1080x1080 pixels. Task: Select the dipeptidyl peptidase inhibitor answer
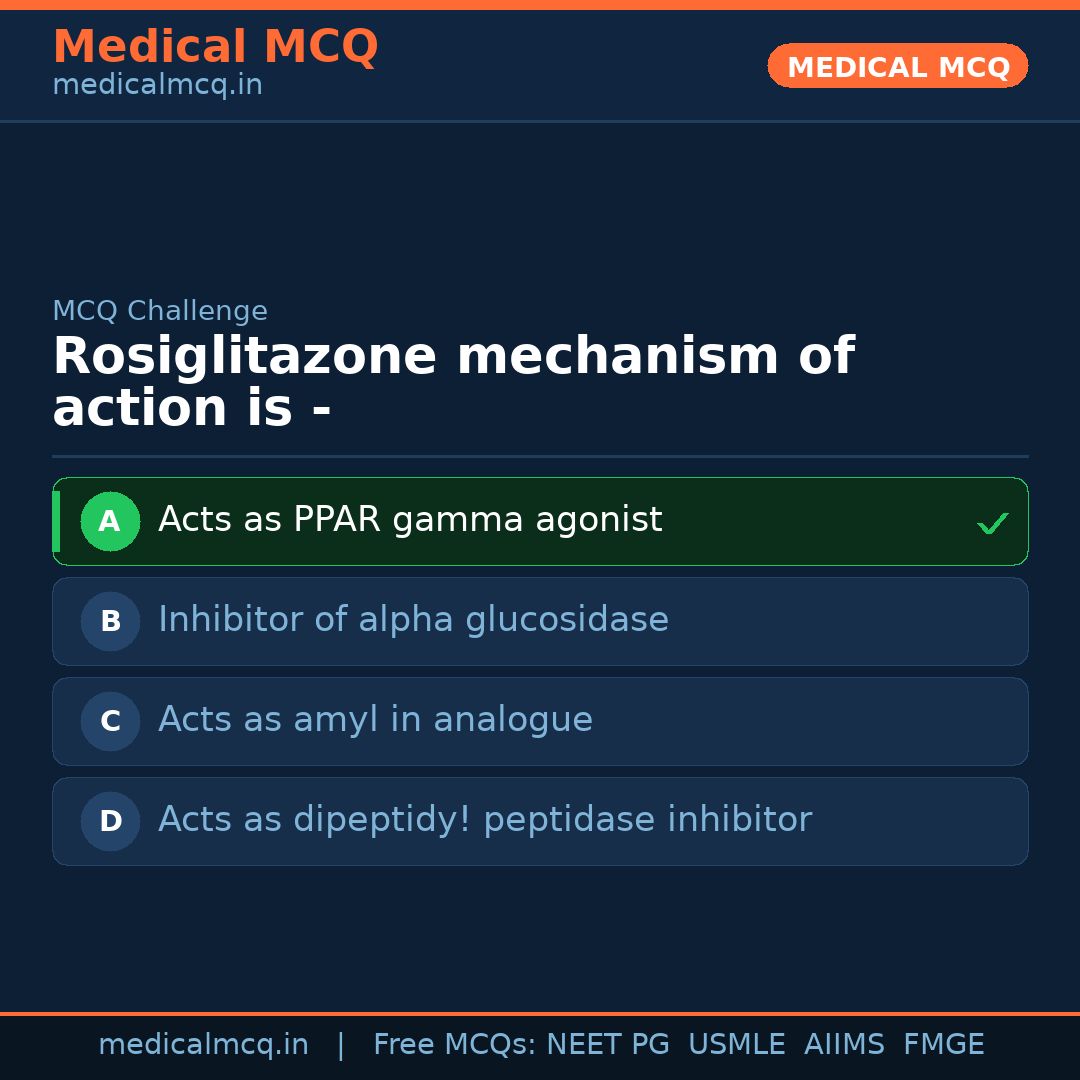pos(485,820)
